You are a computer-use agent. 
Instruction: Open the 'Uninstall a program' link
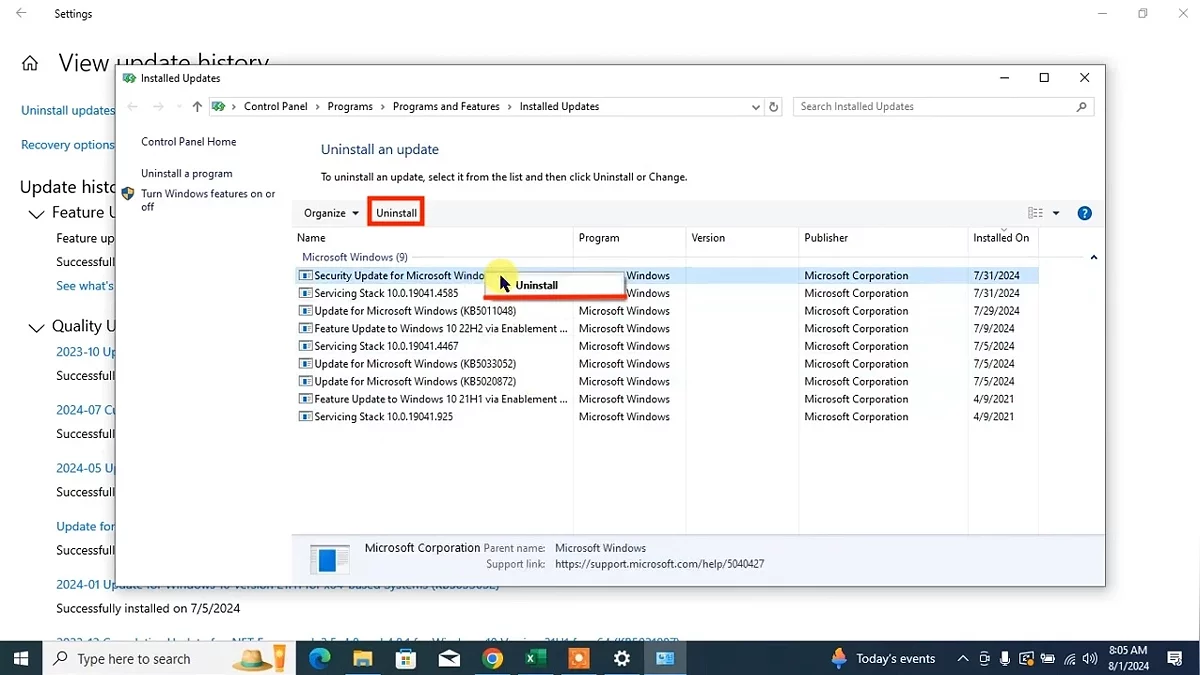tap(186, 174)
